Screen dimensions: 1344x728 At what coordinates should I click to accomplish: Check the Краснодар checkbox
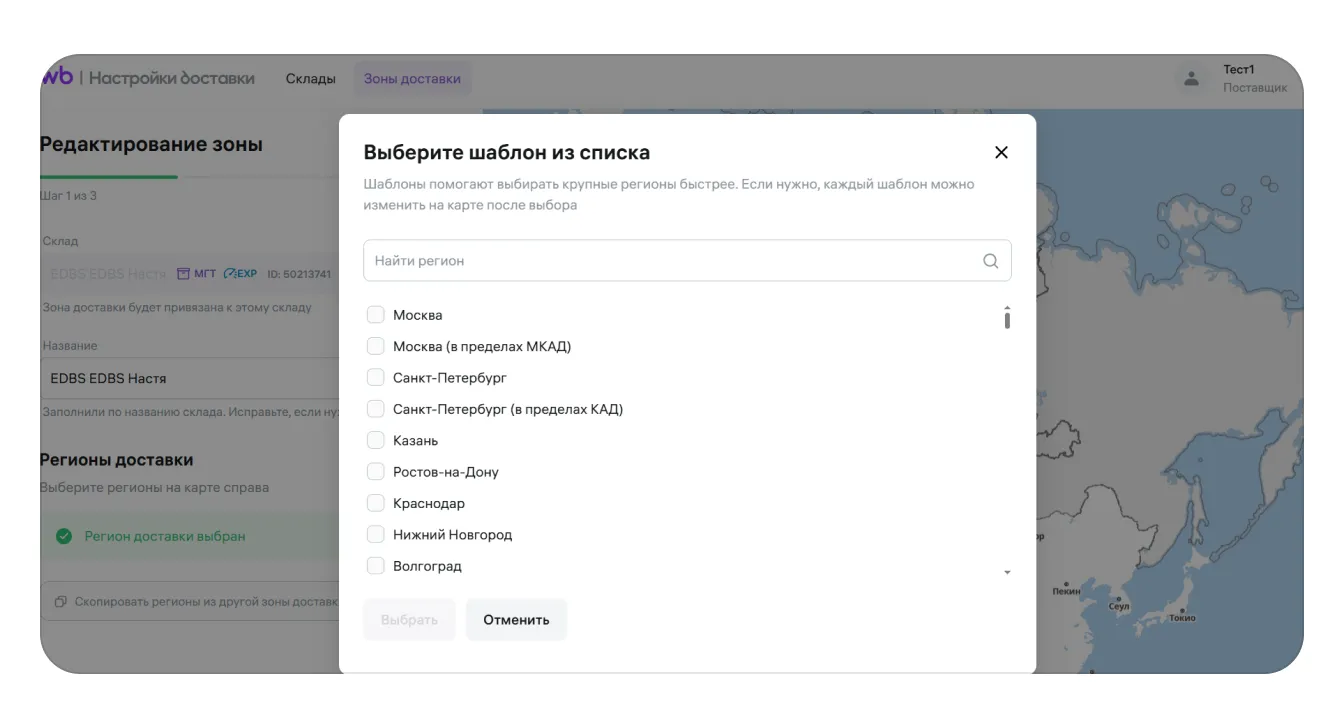(x=376, y=503)
